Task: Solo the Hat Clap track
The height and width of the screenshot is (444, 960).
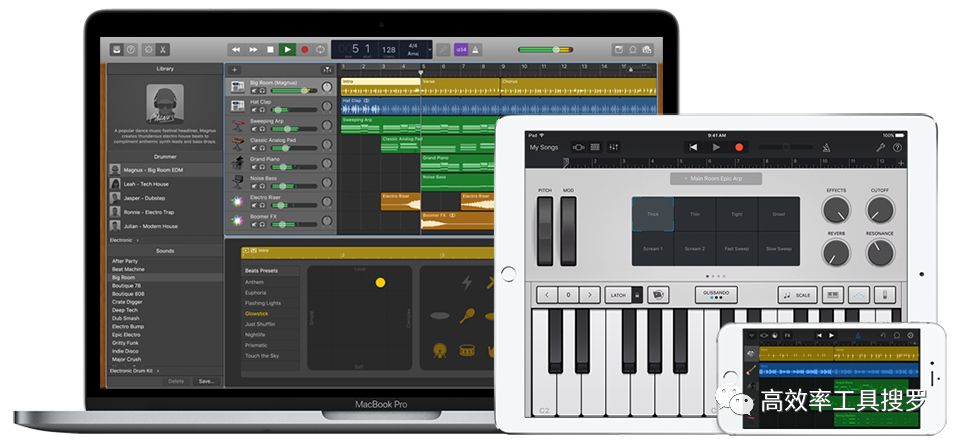Action: 262,110
